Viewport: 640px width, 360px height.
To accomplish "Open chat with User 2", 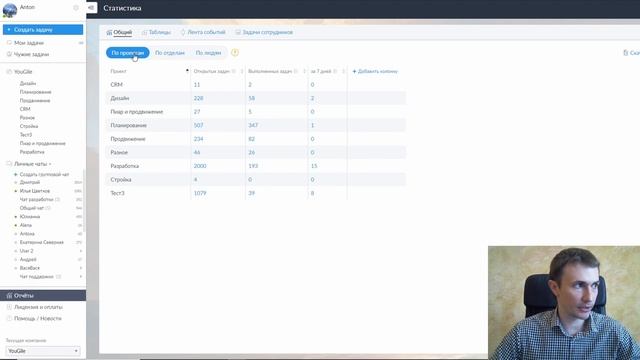I will (x=27, y=251).
